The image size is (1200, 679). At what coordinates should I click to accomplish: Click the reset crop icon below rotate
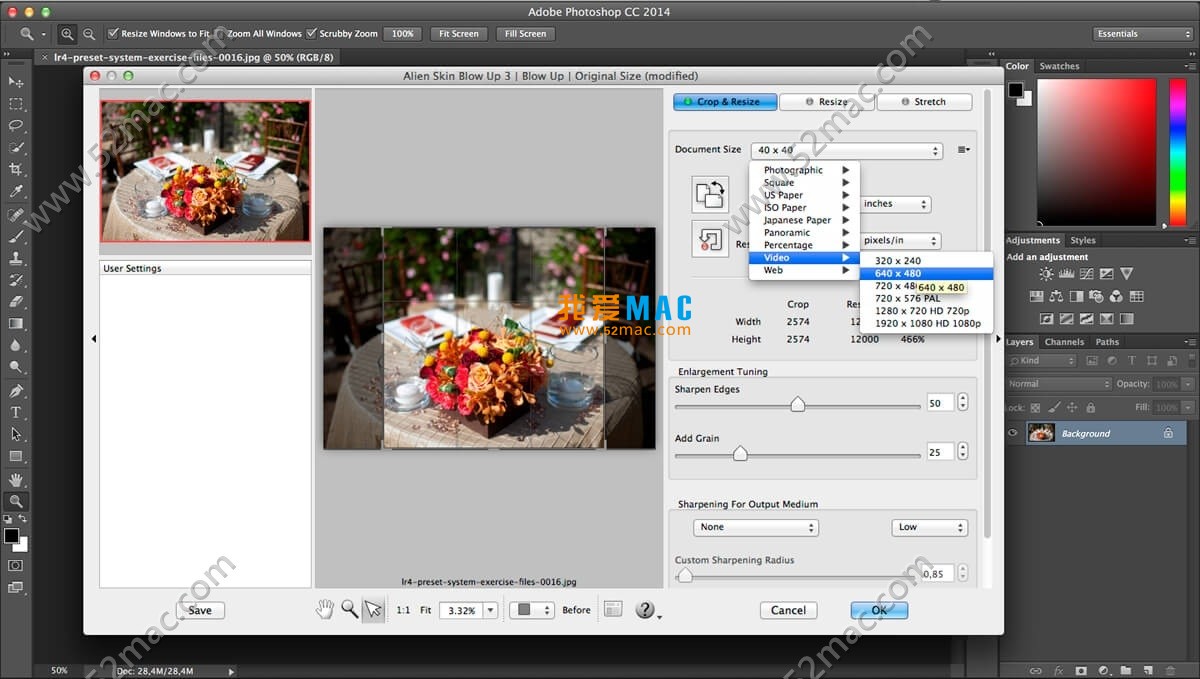(x=710, y=238)
